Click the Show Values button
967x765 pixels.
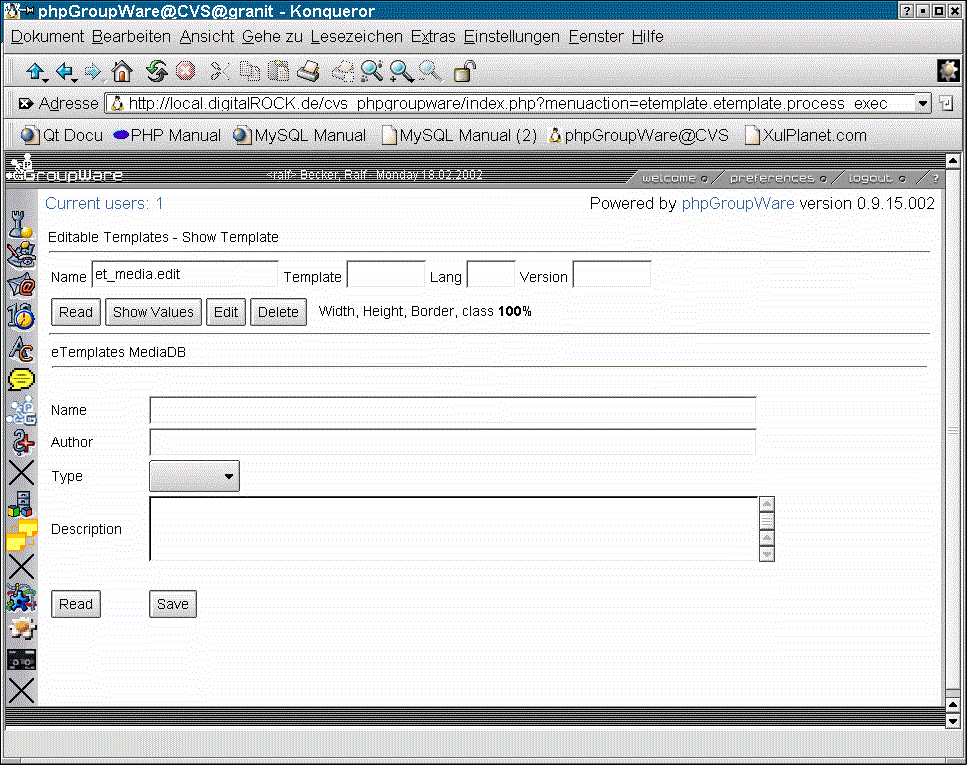(153, 312)
